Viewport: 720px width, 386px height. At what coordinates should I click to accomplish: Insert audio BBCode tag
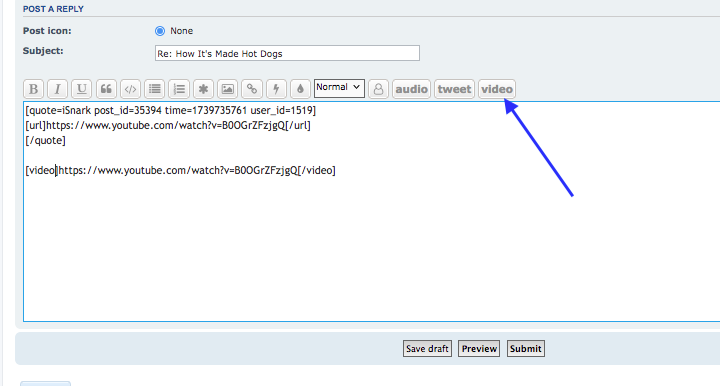coord(411,89)
